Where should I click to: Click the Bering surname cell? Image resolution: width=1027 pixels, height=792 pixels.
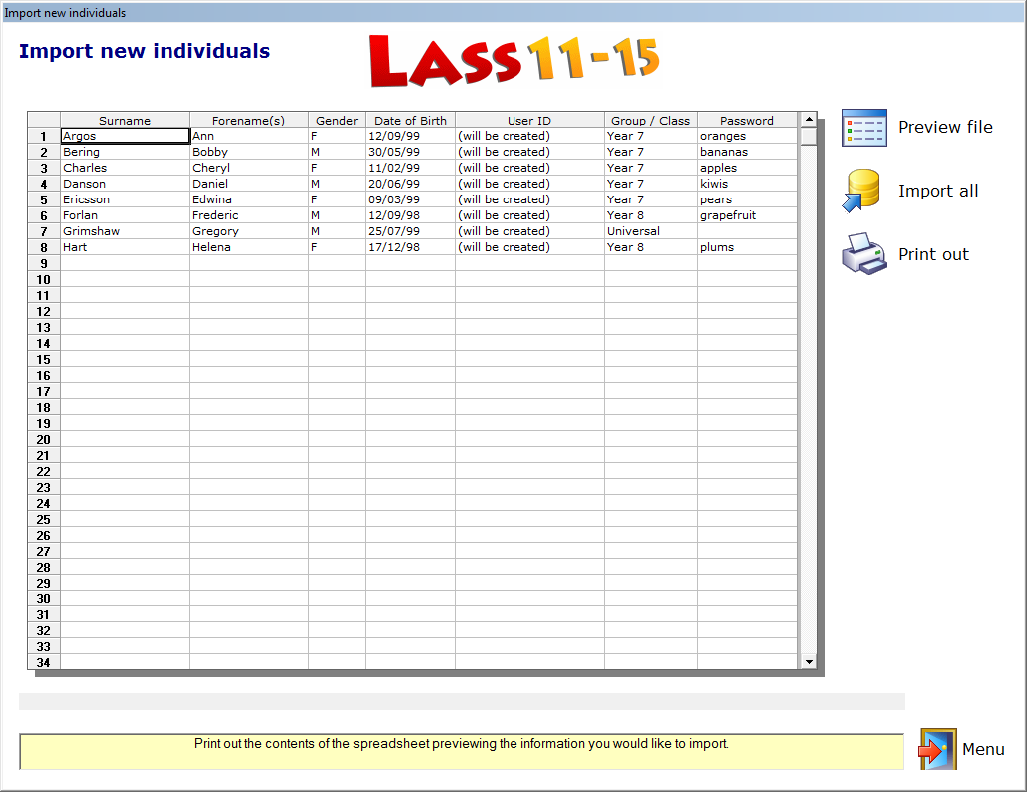[125, 152]
